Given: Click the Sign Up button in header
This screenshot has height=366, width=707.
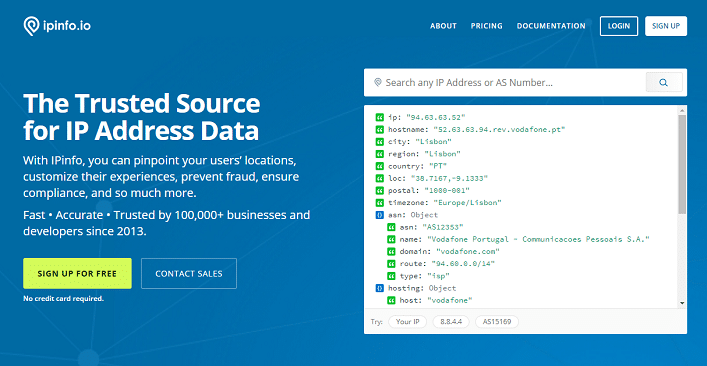Looking at the screenshot, I should pyautogui.click(x=666, y=26).
